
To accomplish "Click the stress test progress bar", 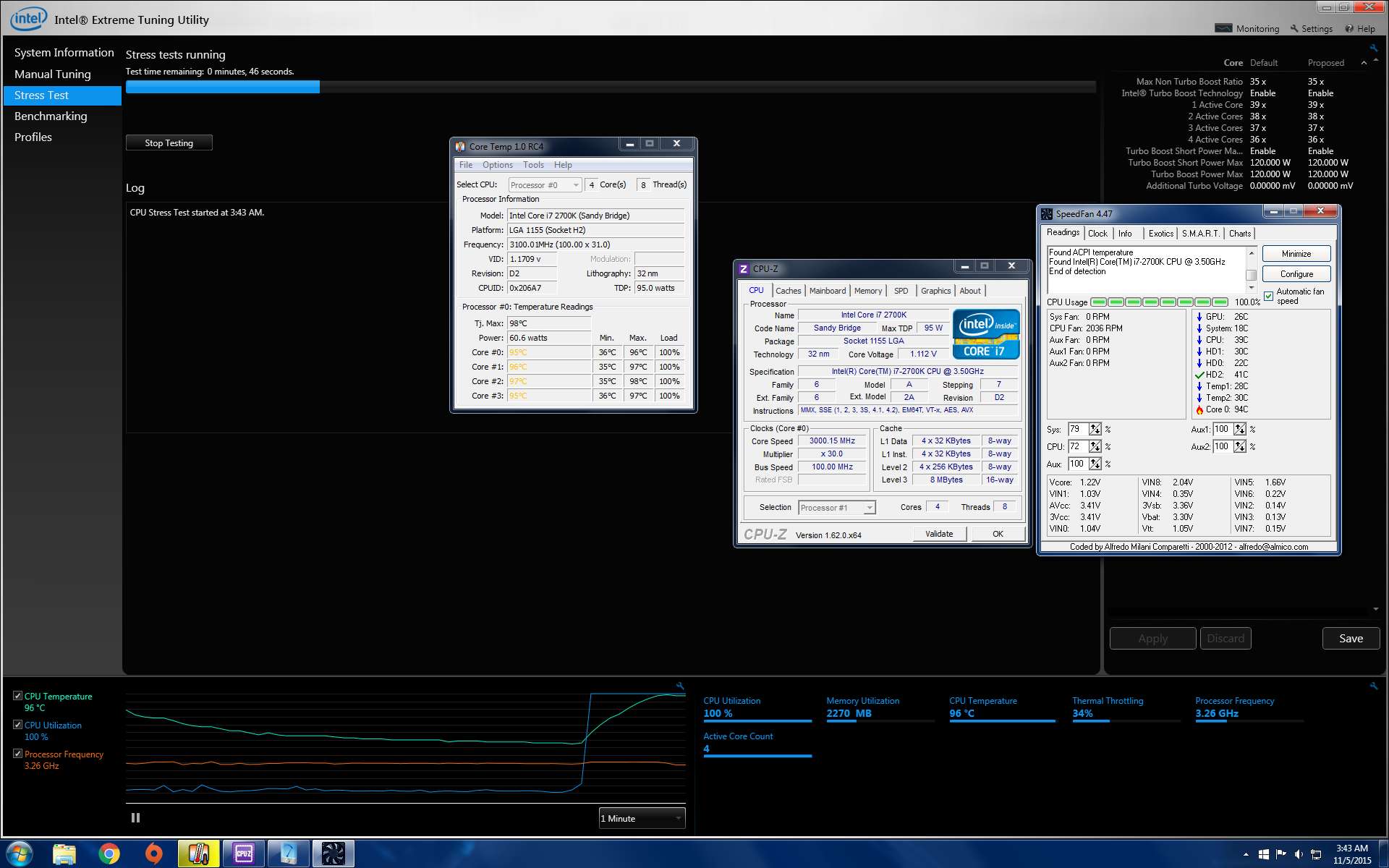I will (x=611, y=87).
